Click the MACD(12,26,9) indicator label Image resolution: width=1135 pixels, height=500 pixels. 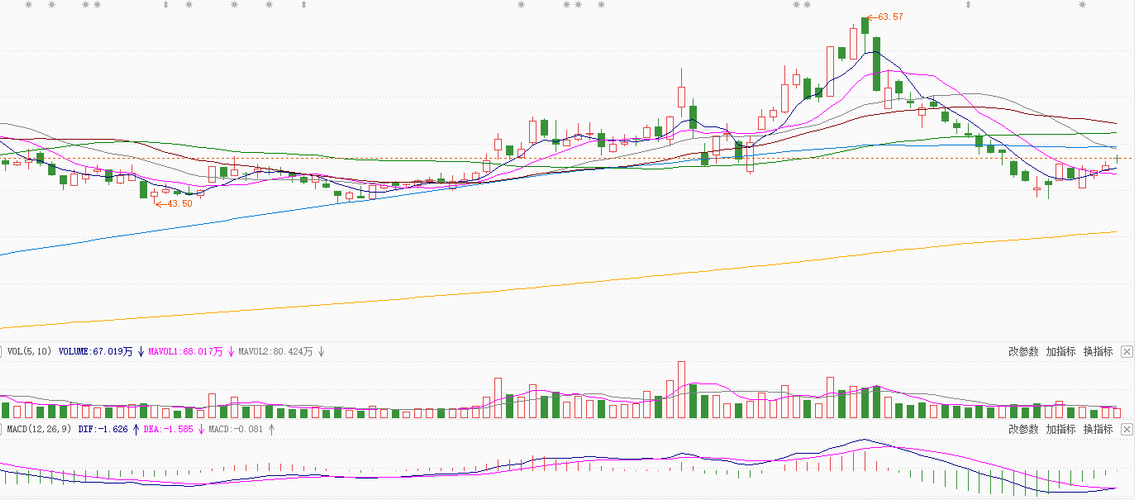pos(38,429)
